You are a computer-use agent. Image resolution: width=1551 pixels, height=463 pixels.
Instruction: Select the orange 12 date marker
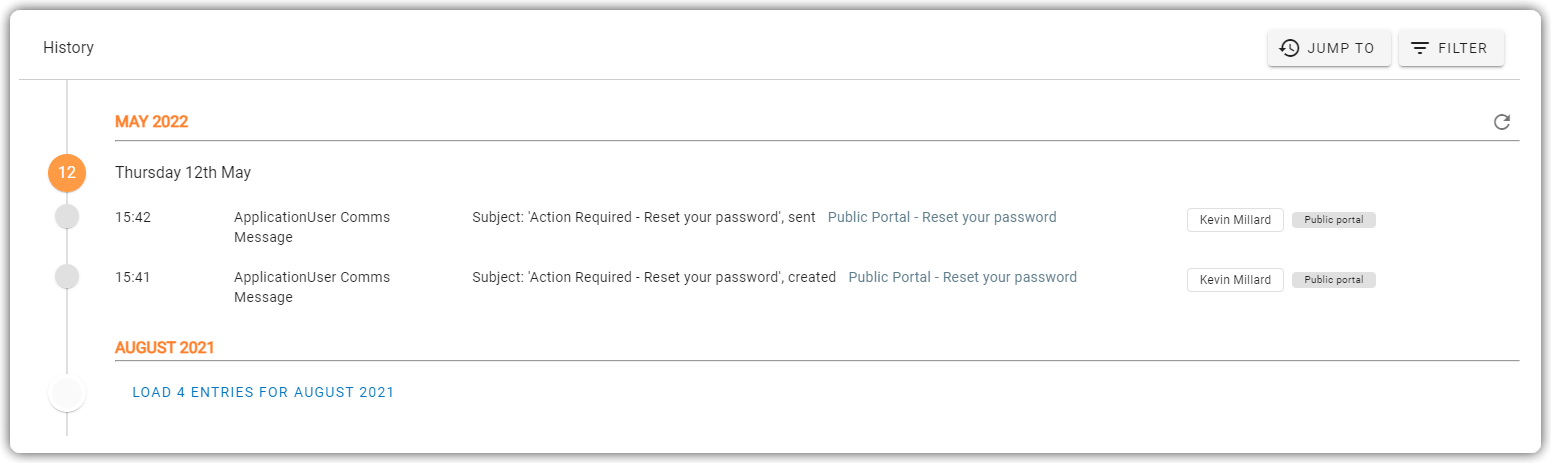(x=67, y=173)
